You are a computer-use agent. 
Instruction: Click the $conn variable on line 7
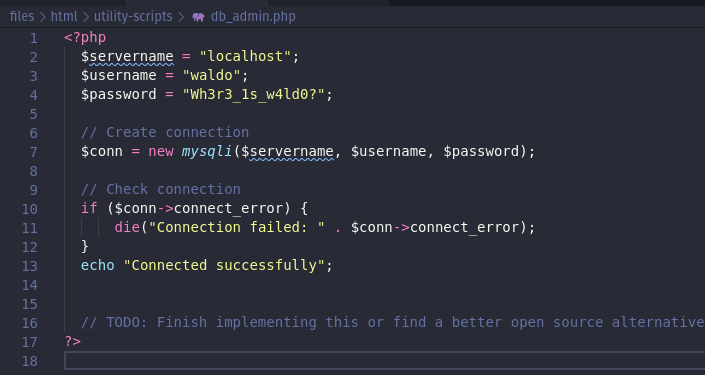point(102,151)
